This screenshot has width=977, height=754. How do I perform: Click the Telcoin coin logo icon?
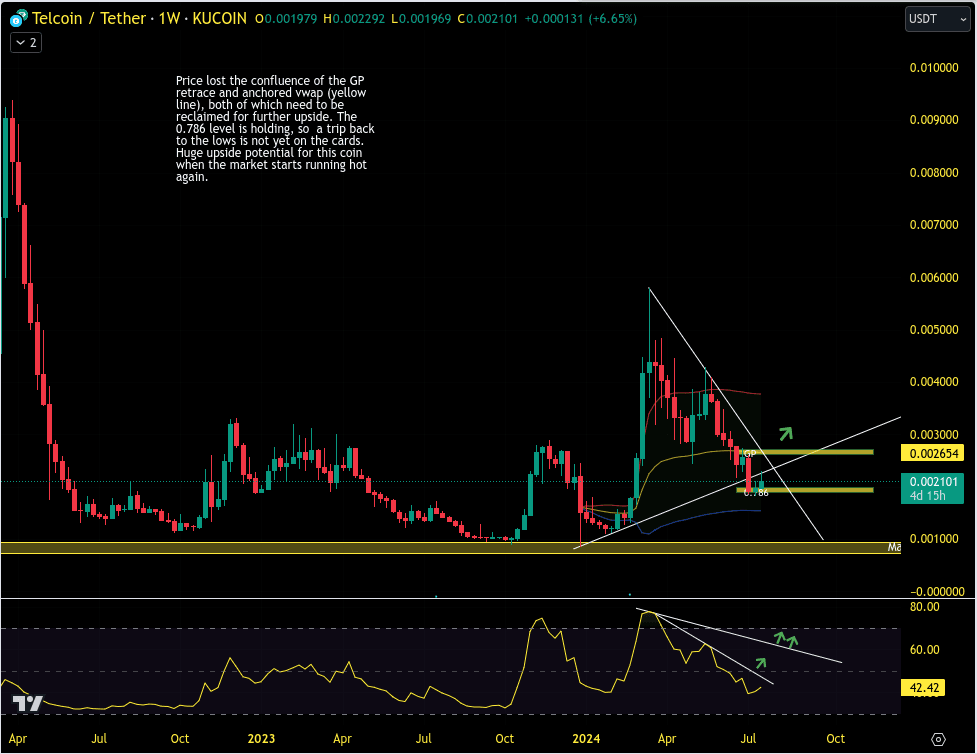(18, 19)
